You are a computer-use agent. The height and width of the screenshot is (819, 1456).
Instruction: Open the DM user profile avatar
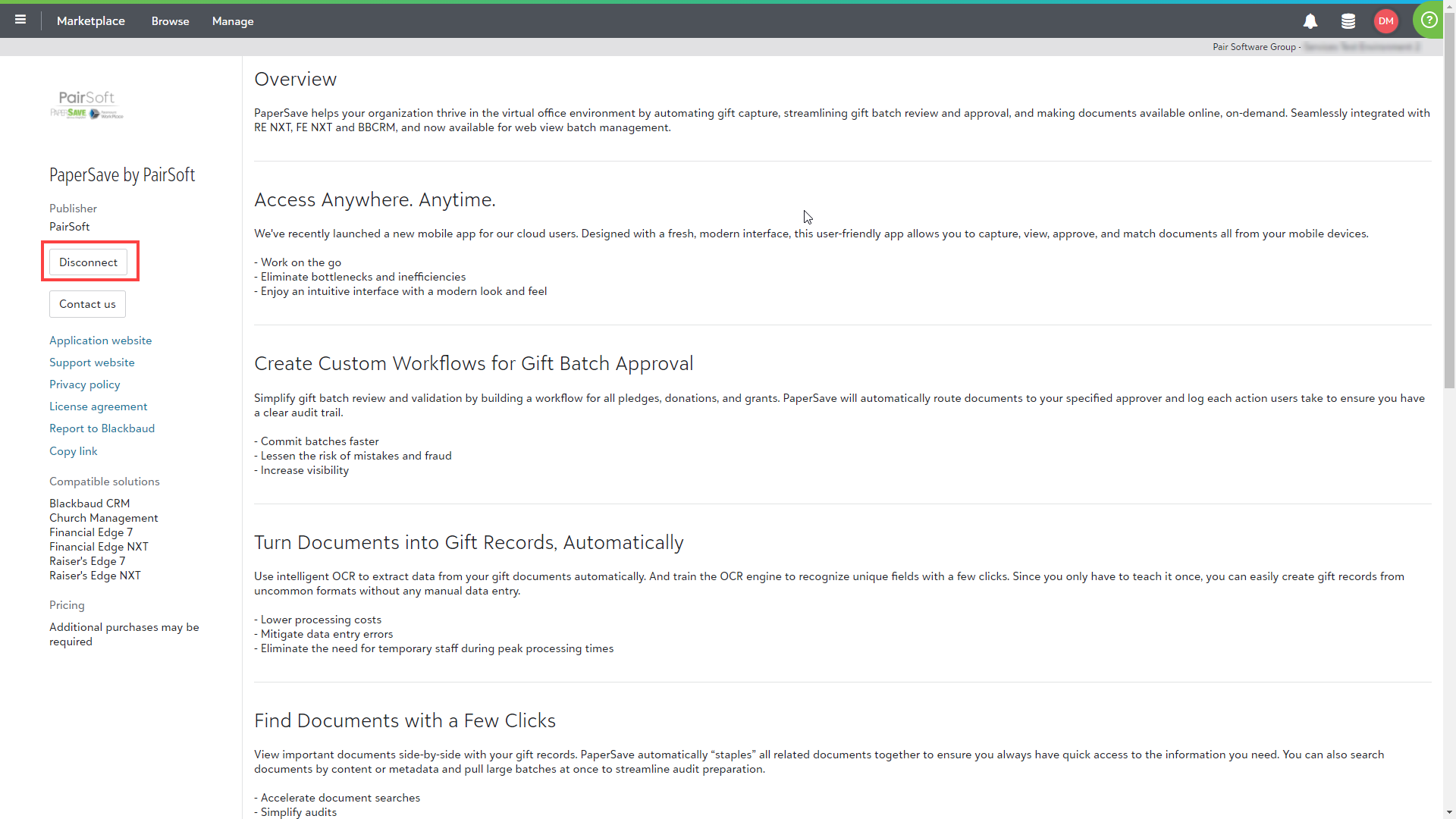(x=1385, y=21)
